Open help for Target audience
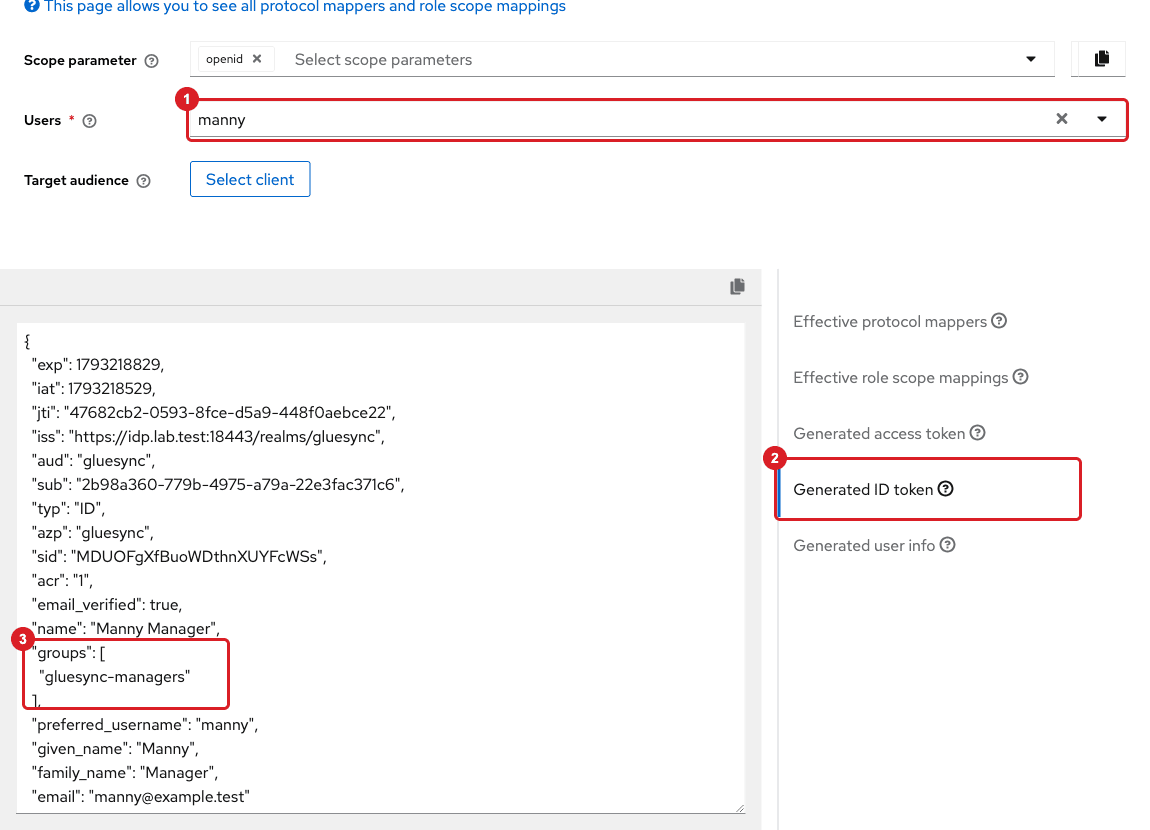The height and width of the screenshot is (830, 1150). point(144,181)
